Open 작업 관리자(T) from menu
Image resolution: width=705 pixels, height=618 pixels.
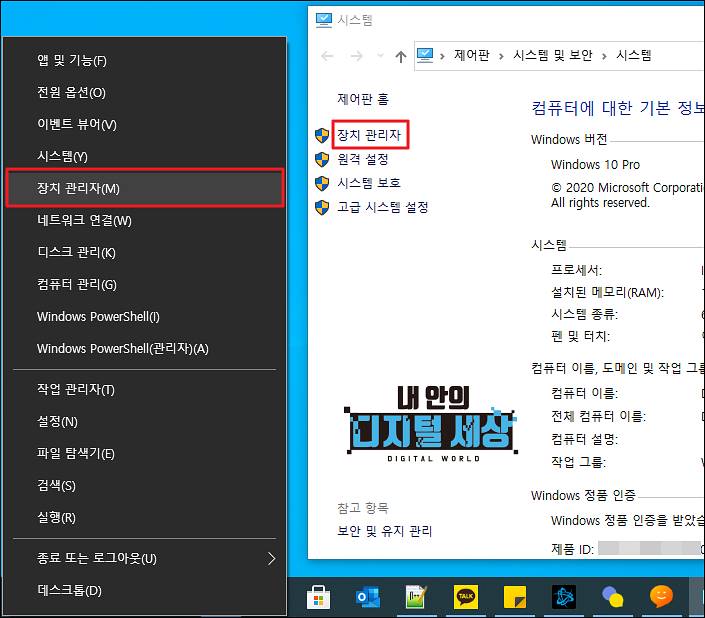pos(145,389)
